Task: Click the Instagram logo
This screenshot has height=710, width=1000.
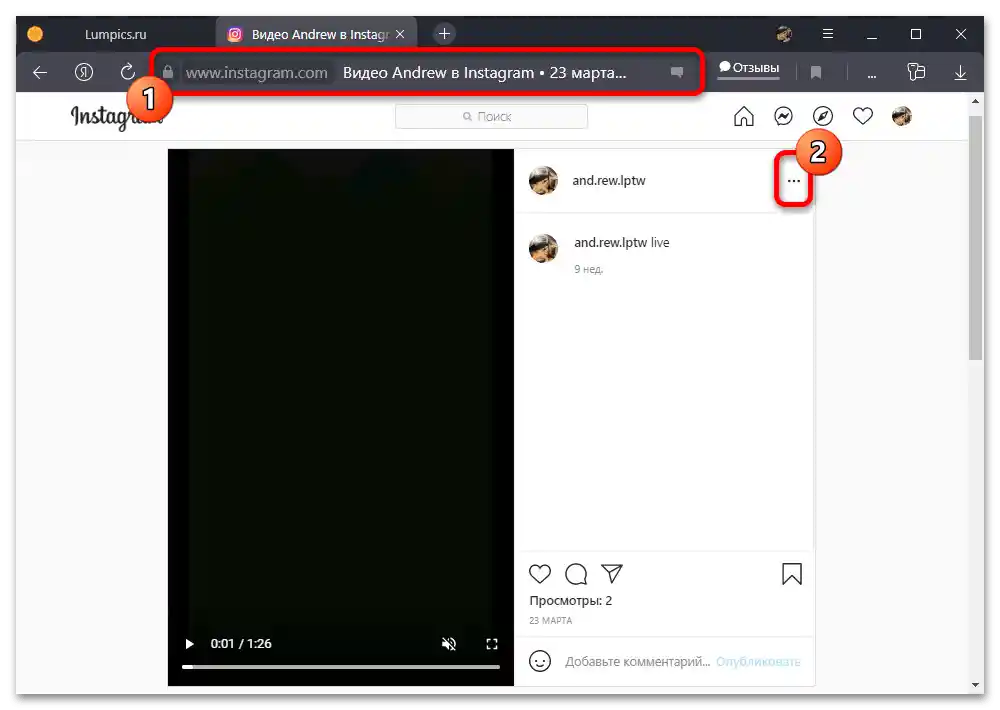Action: (x=116, y=117)
